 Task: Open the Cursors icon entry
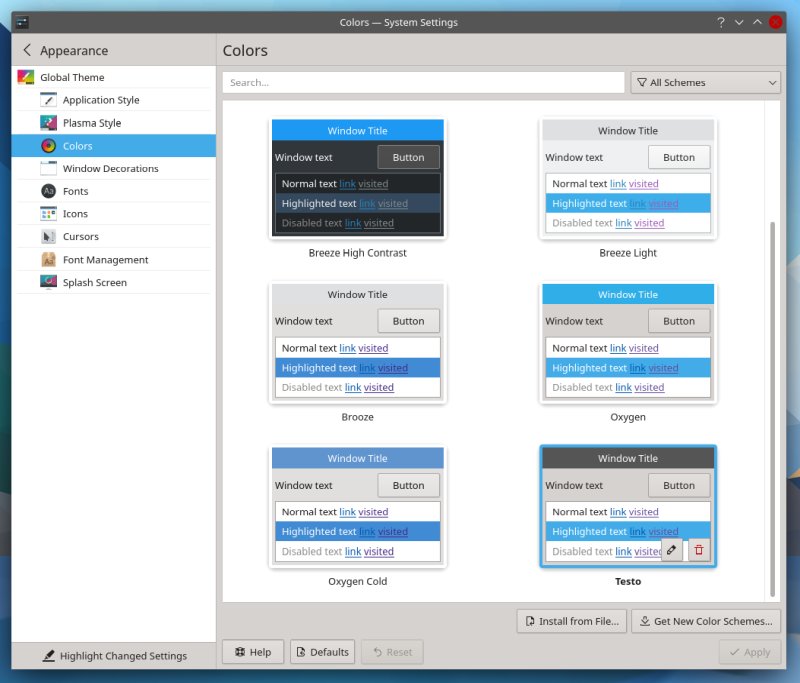pyautogui.click(x=48, y=237)
